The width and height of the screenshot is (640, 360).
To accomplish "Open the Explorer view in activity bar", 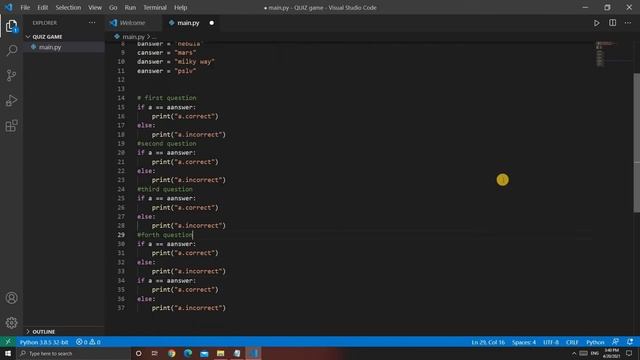I will point(11,26).
